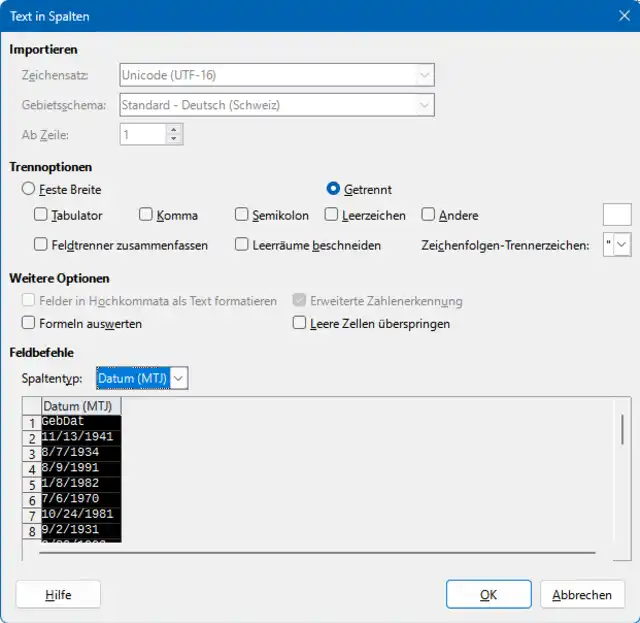Enable Leerzeichen as separator

click(331, 215)
